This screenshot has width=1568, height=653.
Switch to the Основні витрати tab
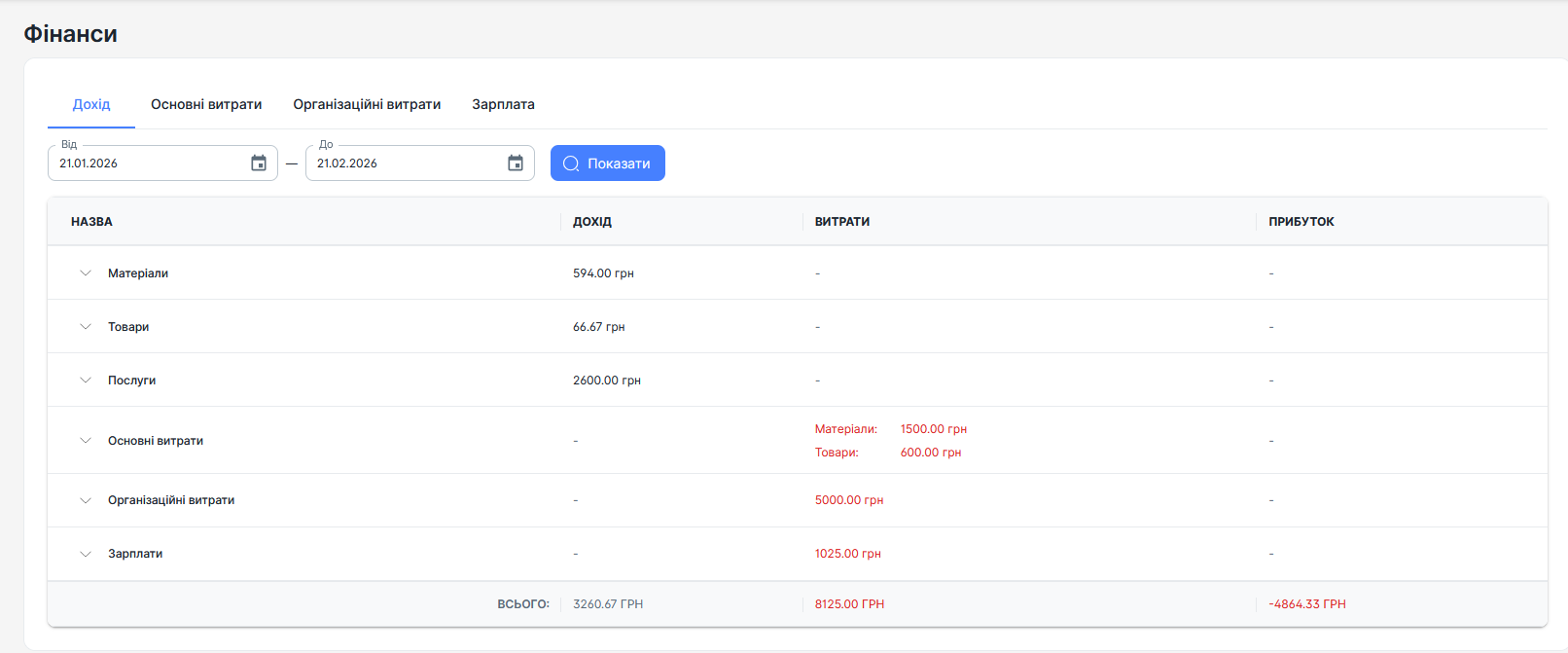(x=206, y=104)
